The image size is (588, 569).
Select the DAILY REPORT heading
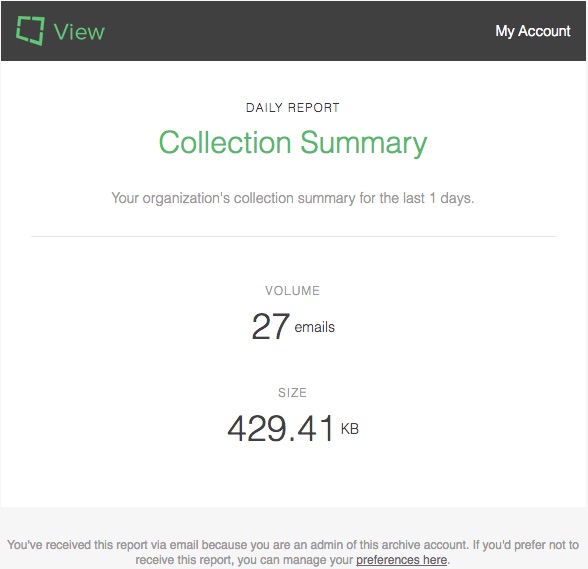pos(292,108)
